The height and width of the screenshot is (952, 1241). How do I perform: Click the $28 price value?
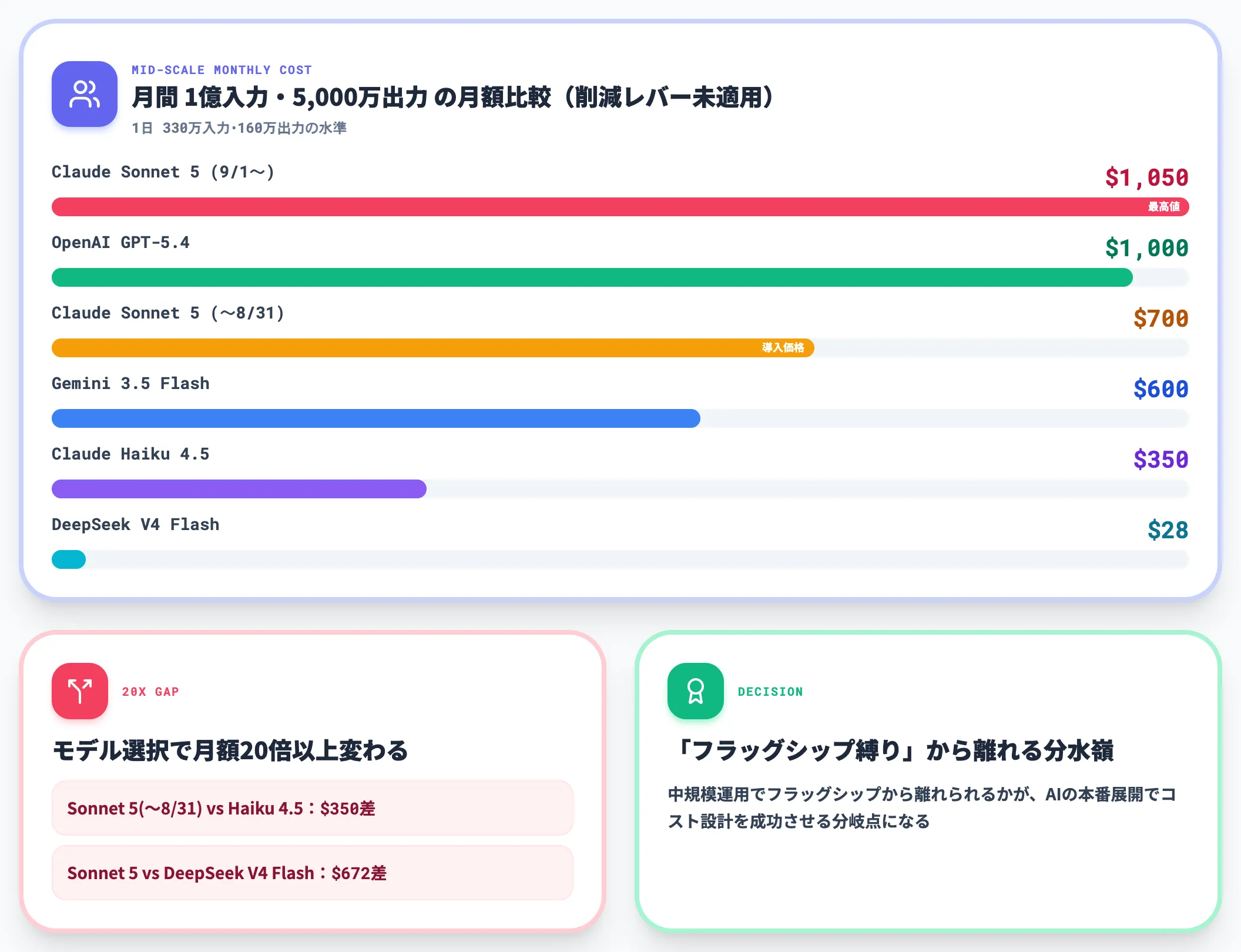1168,530
